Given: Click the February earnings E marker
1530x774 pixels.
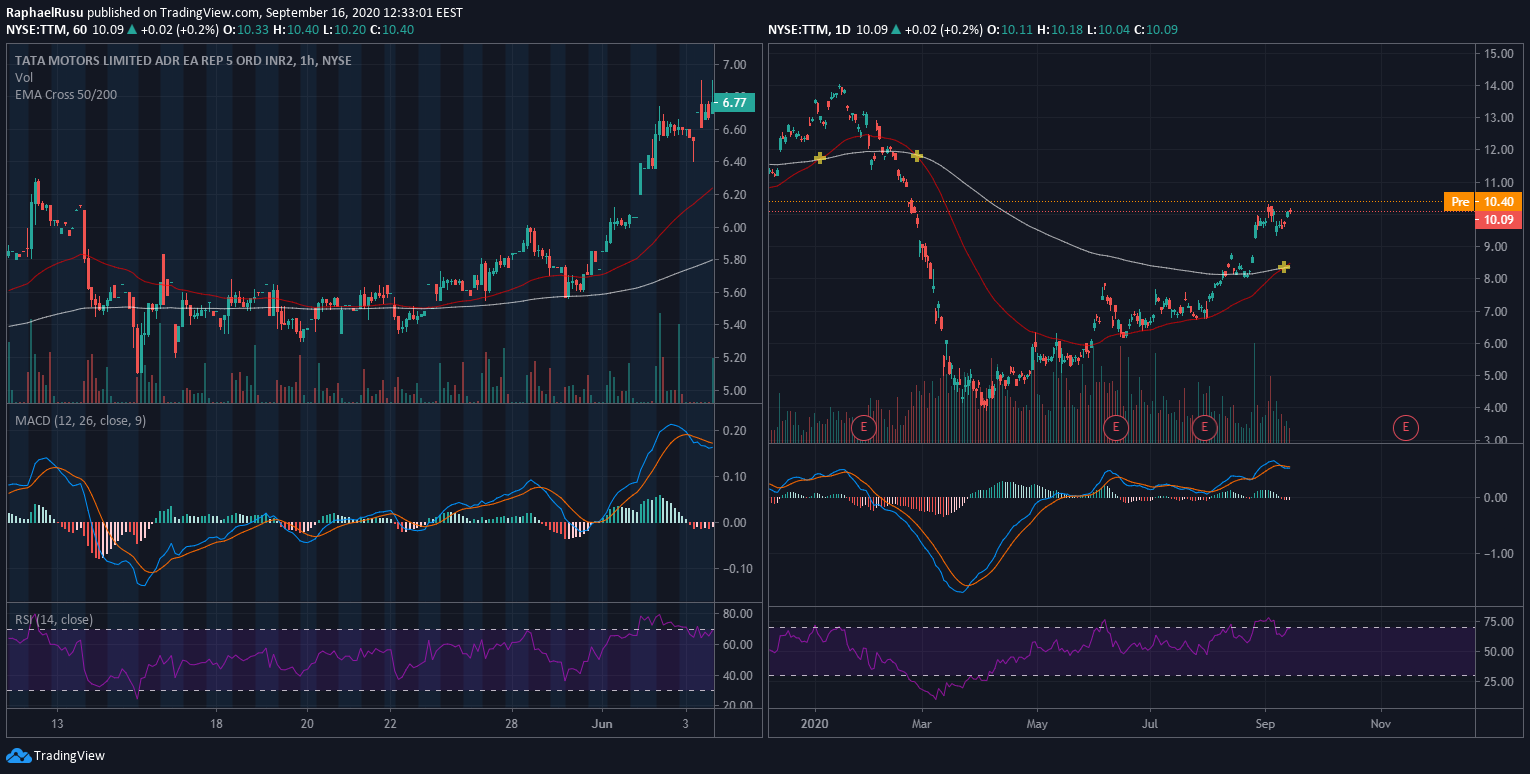Looking at the screenshot, I should pos(864,428).
